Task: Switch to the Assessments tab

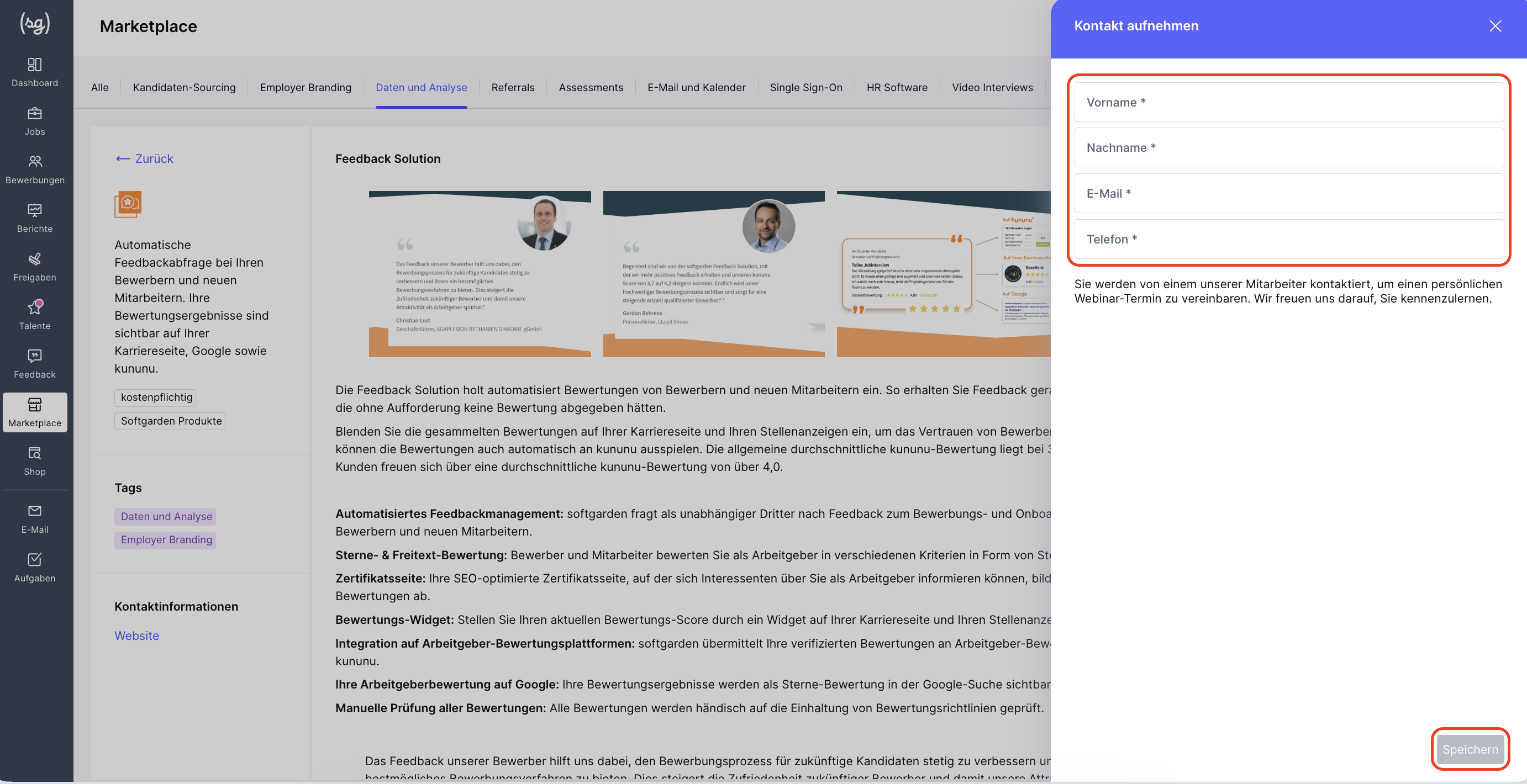Action: coord(591,87)
